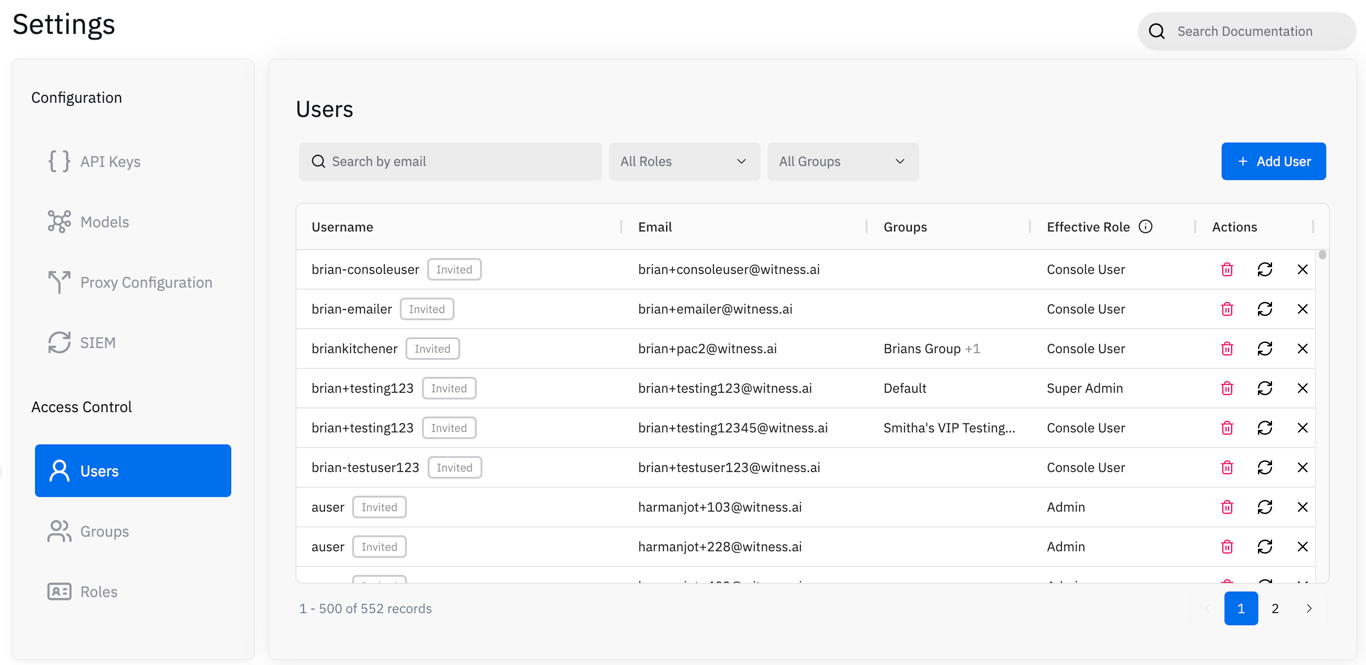Open API Keys settings
The height and width of the screenshot is (665, 1366).
click(x=110, y=161)
